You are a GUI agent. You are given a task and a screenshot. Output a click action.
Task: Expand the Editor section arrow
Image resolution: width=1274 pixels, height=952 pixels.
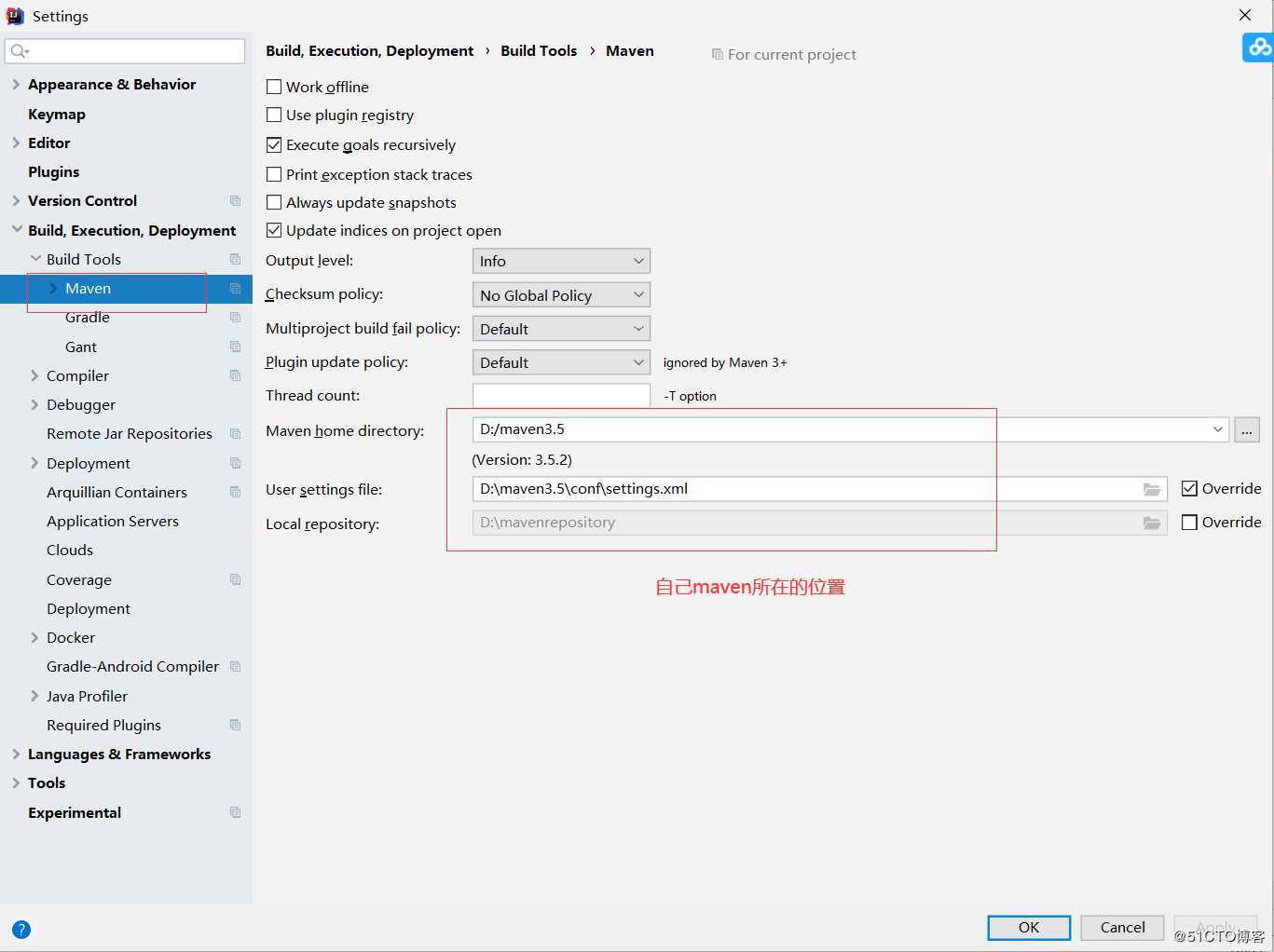[x=16, y=143]
